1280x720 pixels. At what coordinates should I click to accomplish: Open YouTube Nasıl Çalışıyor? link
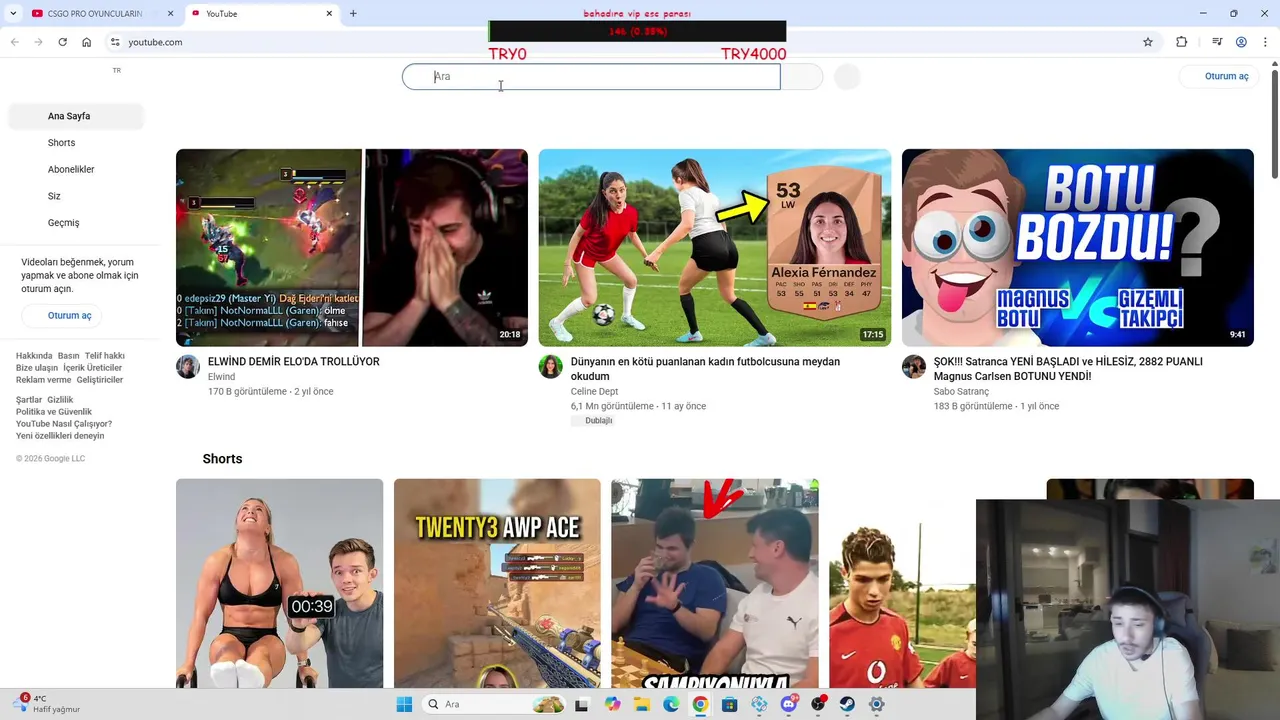click(64, 424)
